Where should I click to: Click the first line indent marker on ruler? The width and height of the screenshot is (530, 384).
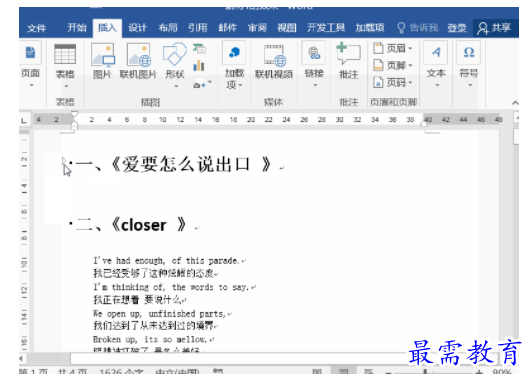[74, 115]
